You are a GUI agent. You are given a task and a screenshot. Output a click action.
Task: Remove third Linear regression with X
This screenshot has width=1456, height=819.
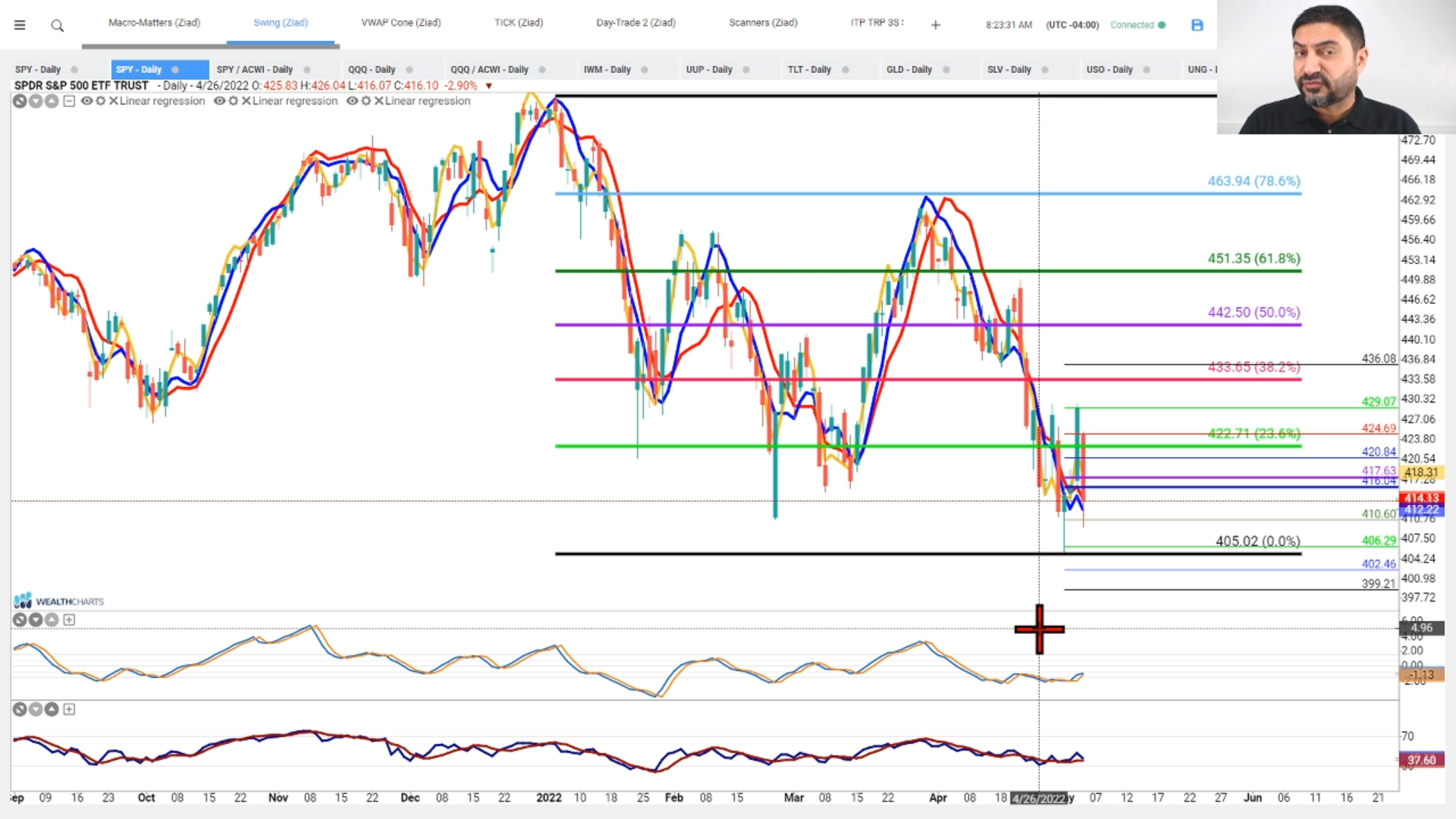(x=379, y=101)
